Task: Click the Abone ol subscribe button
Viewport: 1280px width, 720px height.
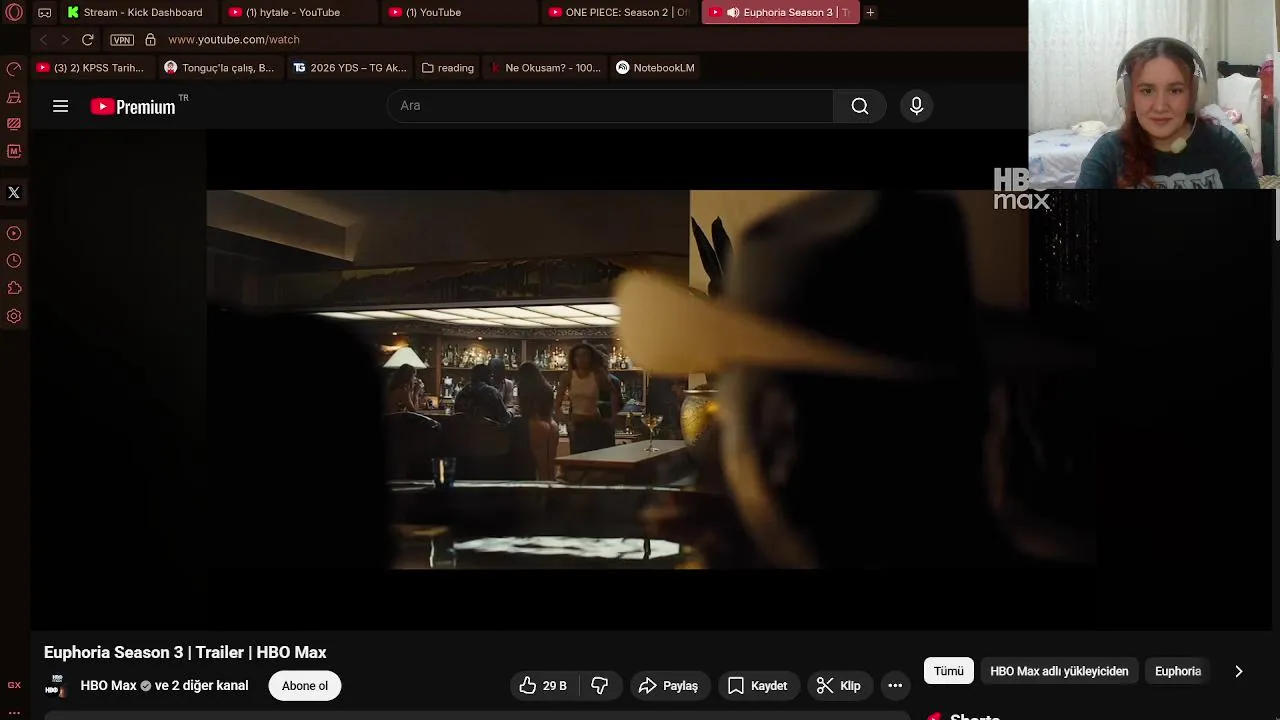Action: pos(305,686)
